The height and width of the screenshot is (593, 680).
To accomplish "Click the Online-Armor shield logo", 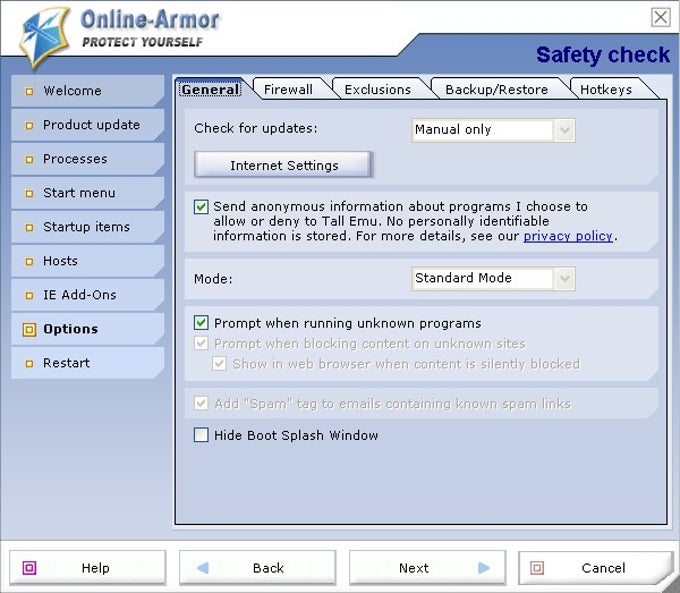I will coord(45,37).
